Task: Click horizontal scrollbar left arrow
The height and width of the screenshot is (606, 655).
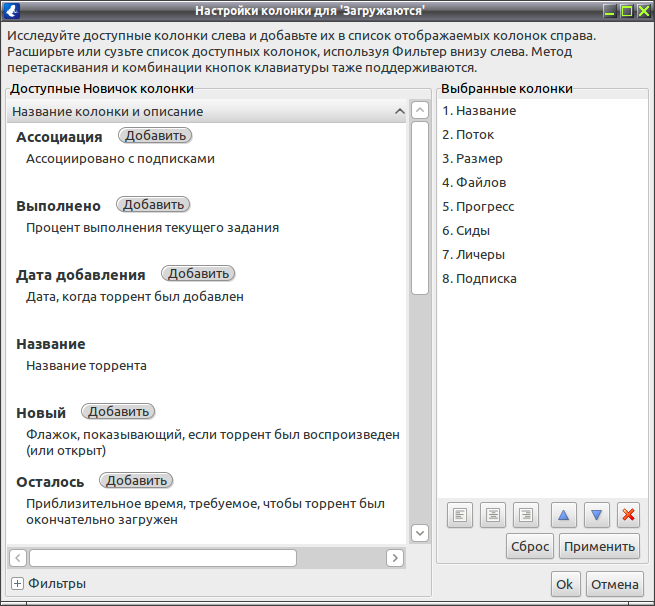Action: [18, 558]
